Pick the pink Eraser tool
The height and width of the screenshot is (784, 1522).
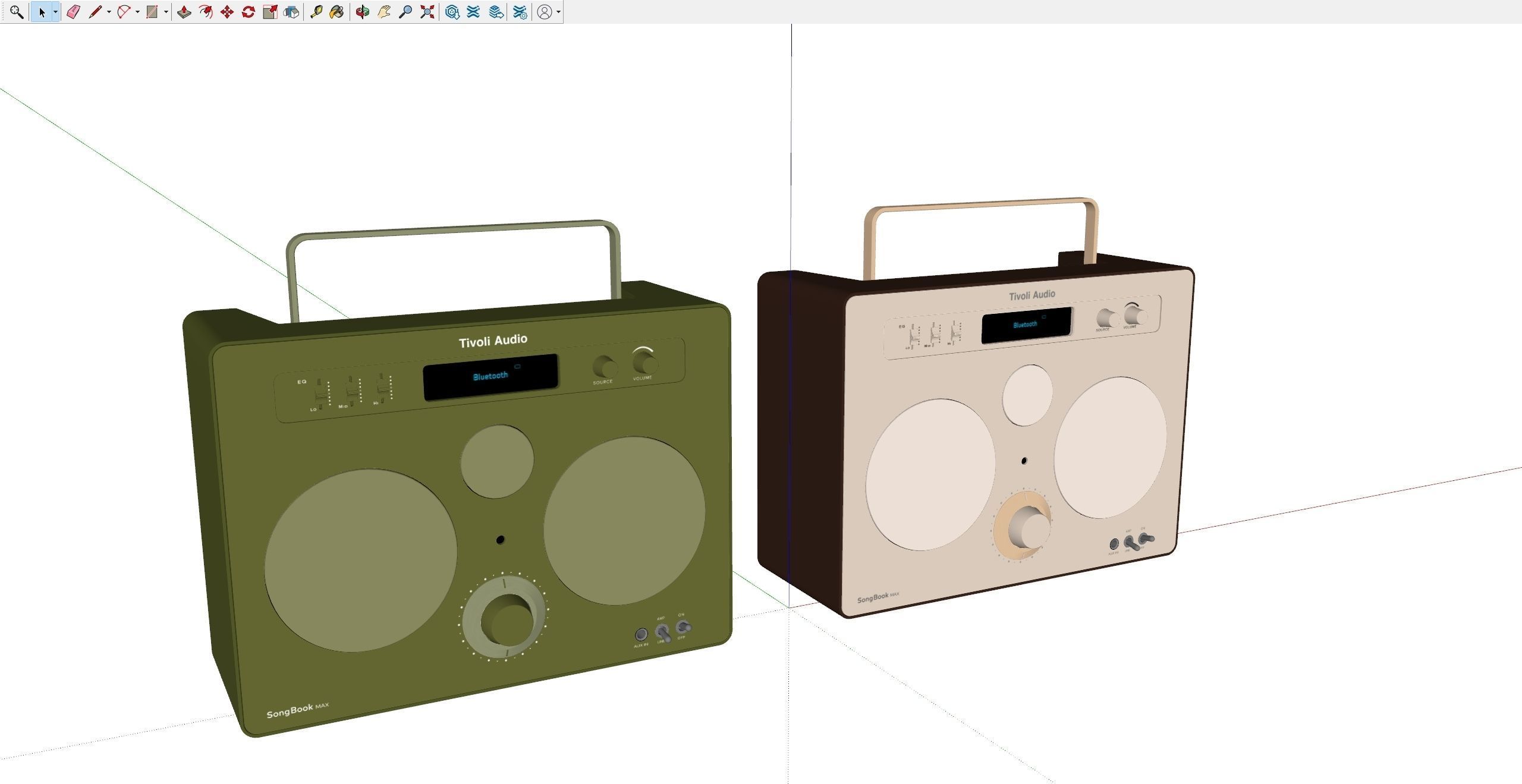[73, 11]
